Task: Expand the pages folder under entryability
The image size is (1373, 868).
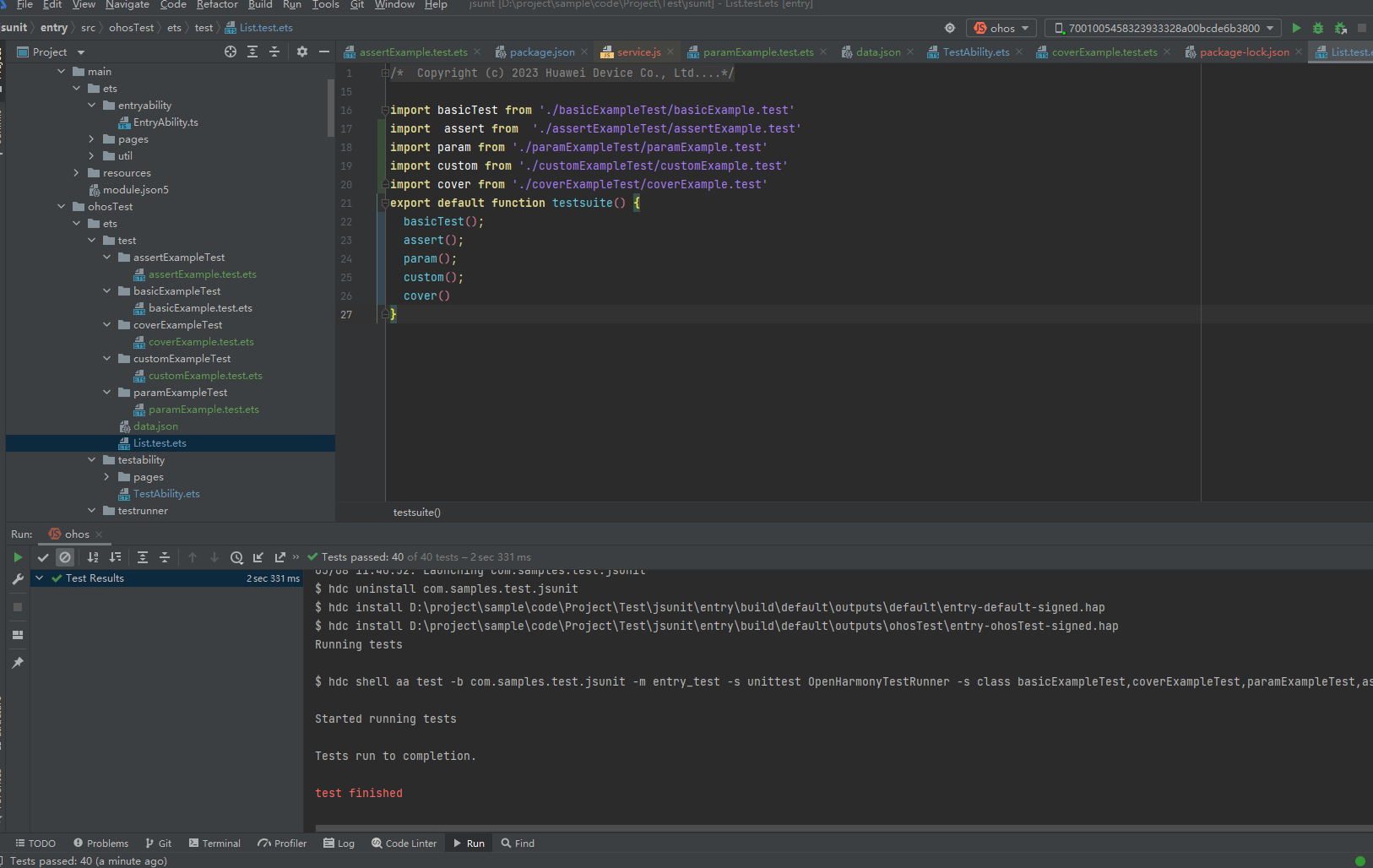Action: click(x=91, y=139)
